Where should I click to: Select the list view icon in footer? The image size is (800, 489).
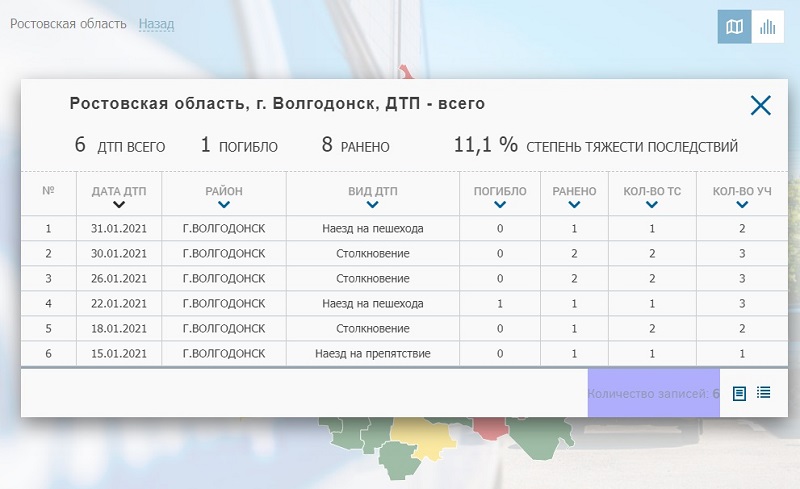coord(764,393)
